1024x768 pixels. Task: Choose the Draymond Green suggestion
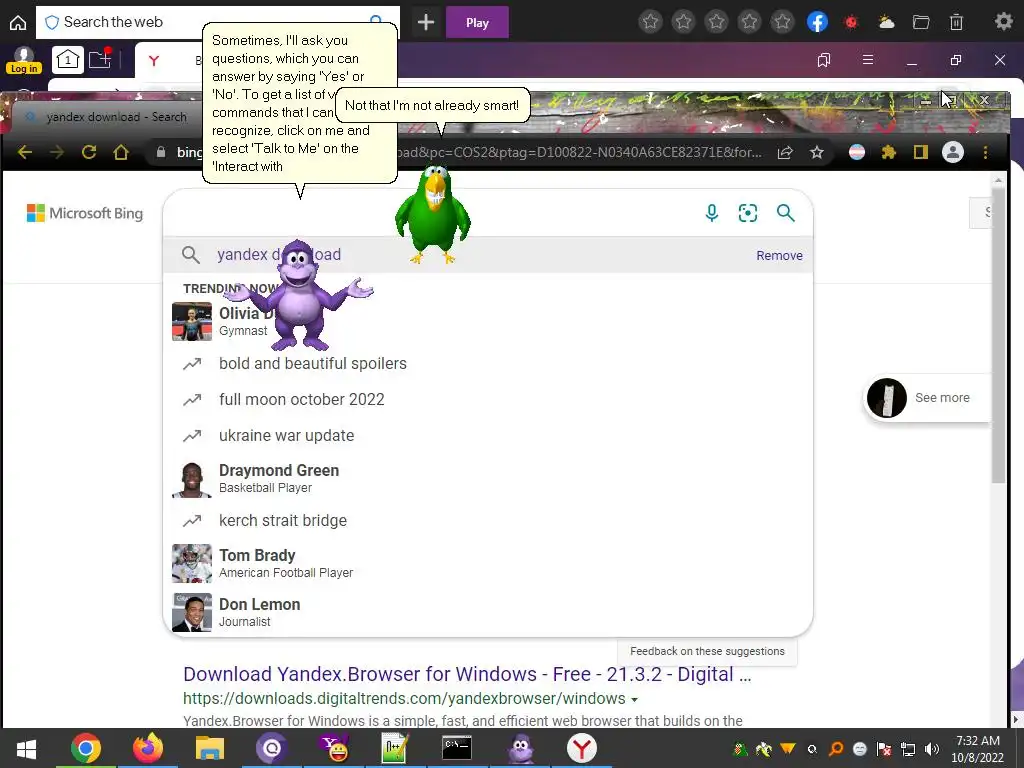[488, 479]
